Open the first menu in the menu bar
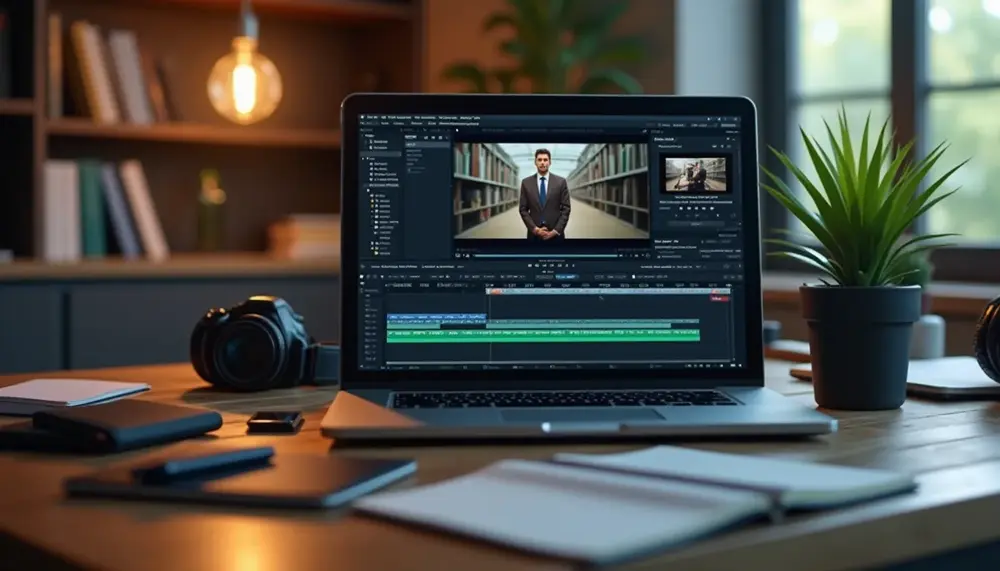 pyautogui.click(x=372, y=118)
